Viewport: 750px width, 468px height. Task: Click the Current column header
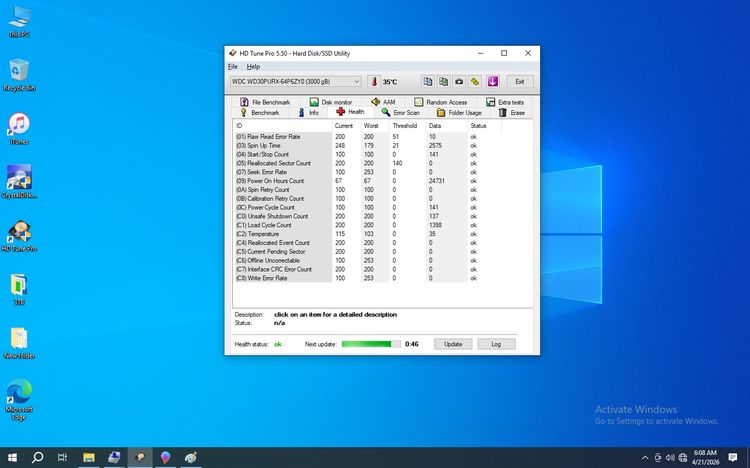[x=346, y=126]
